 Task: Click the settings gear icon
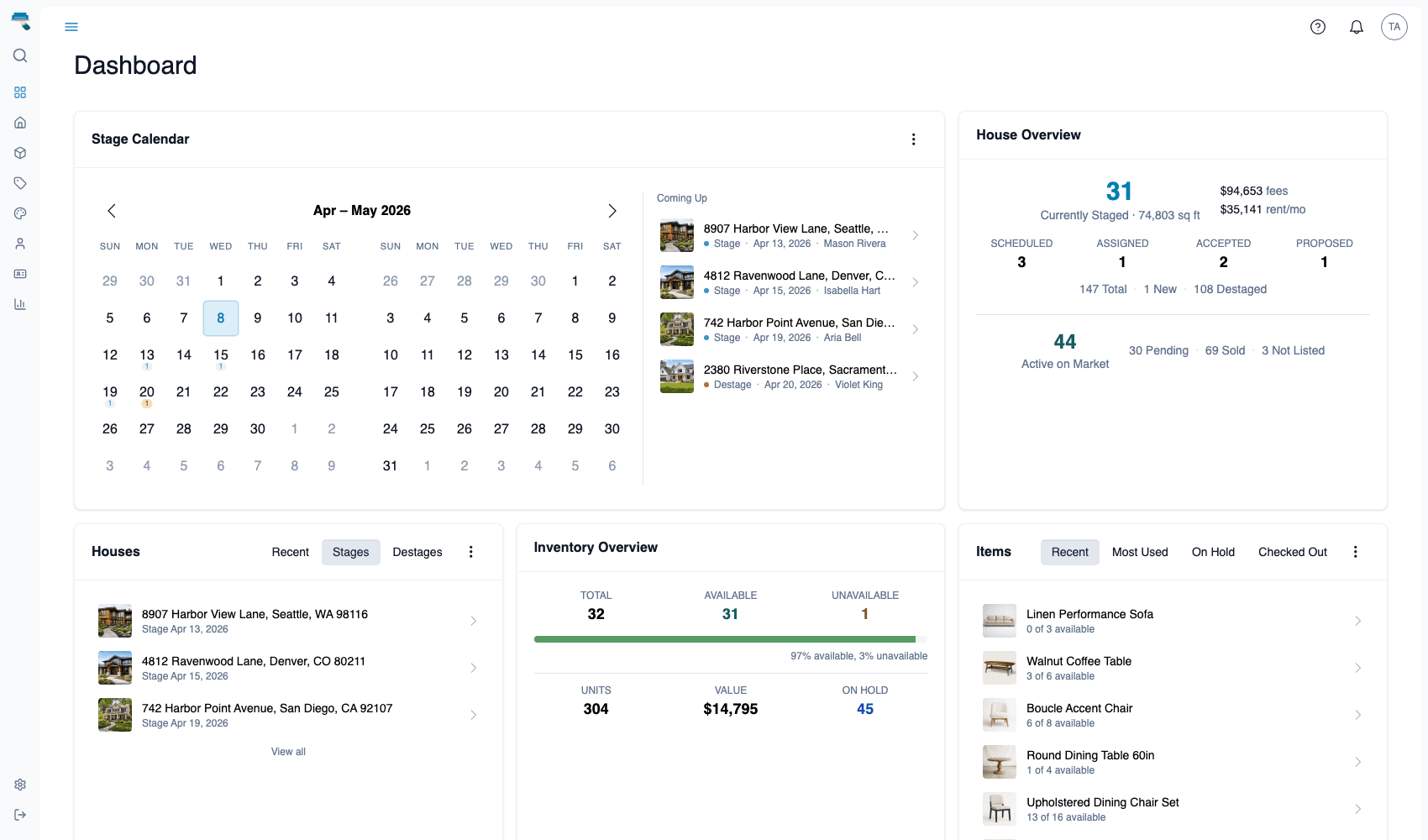[x=20, y=784]
